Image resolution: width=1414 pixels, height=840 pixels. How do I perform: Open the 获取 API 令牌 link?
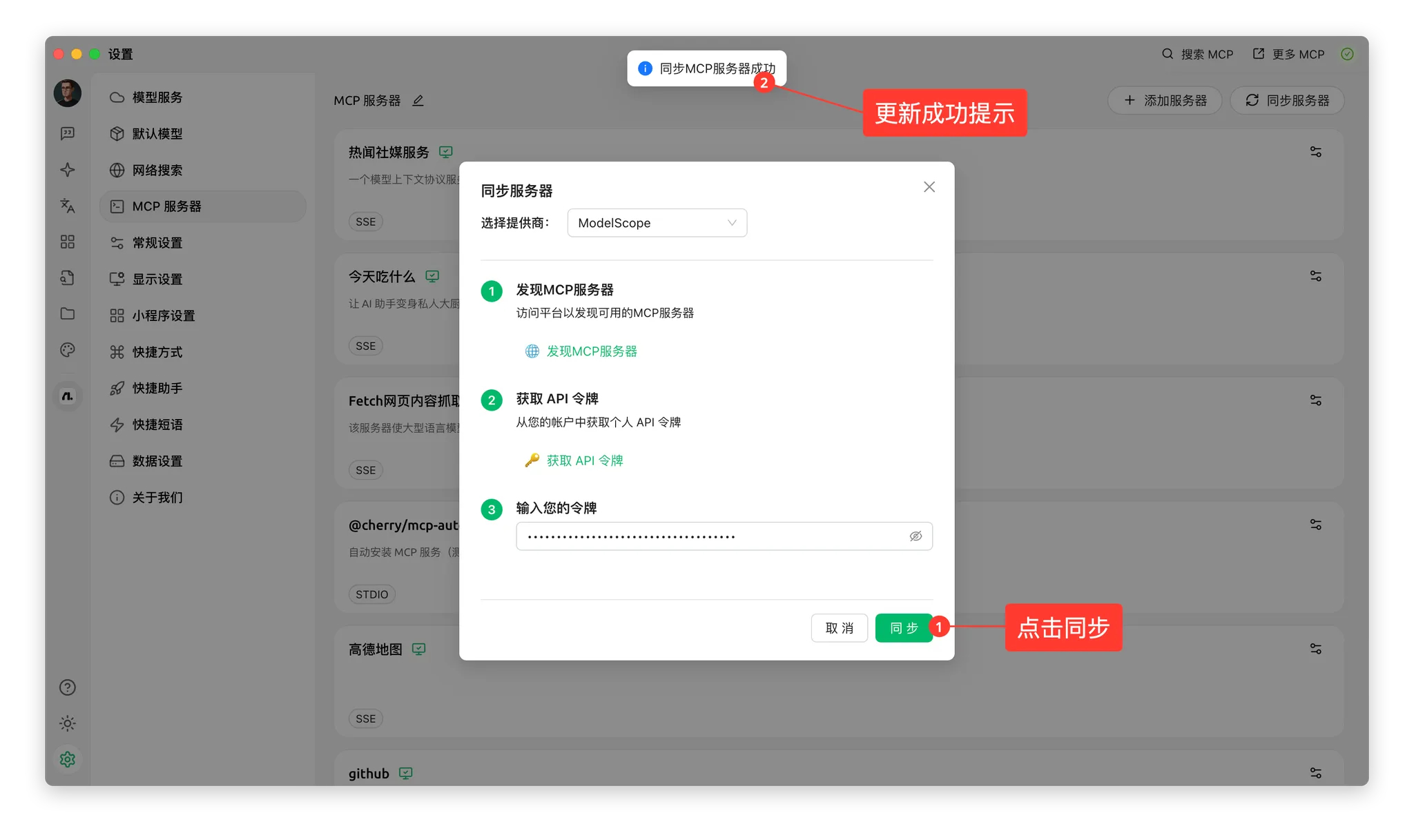point(584,460)
